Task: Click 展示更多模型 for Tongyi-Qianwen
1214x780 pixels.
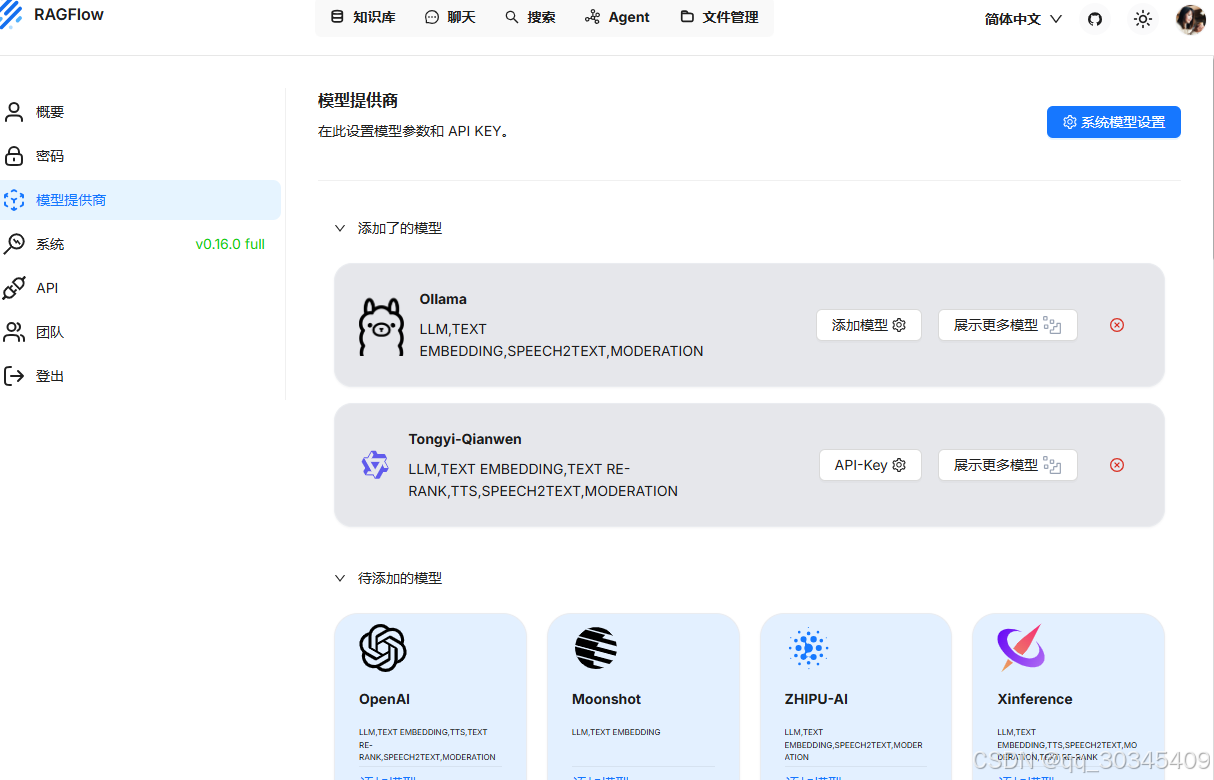Action: click(1007, 465)
